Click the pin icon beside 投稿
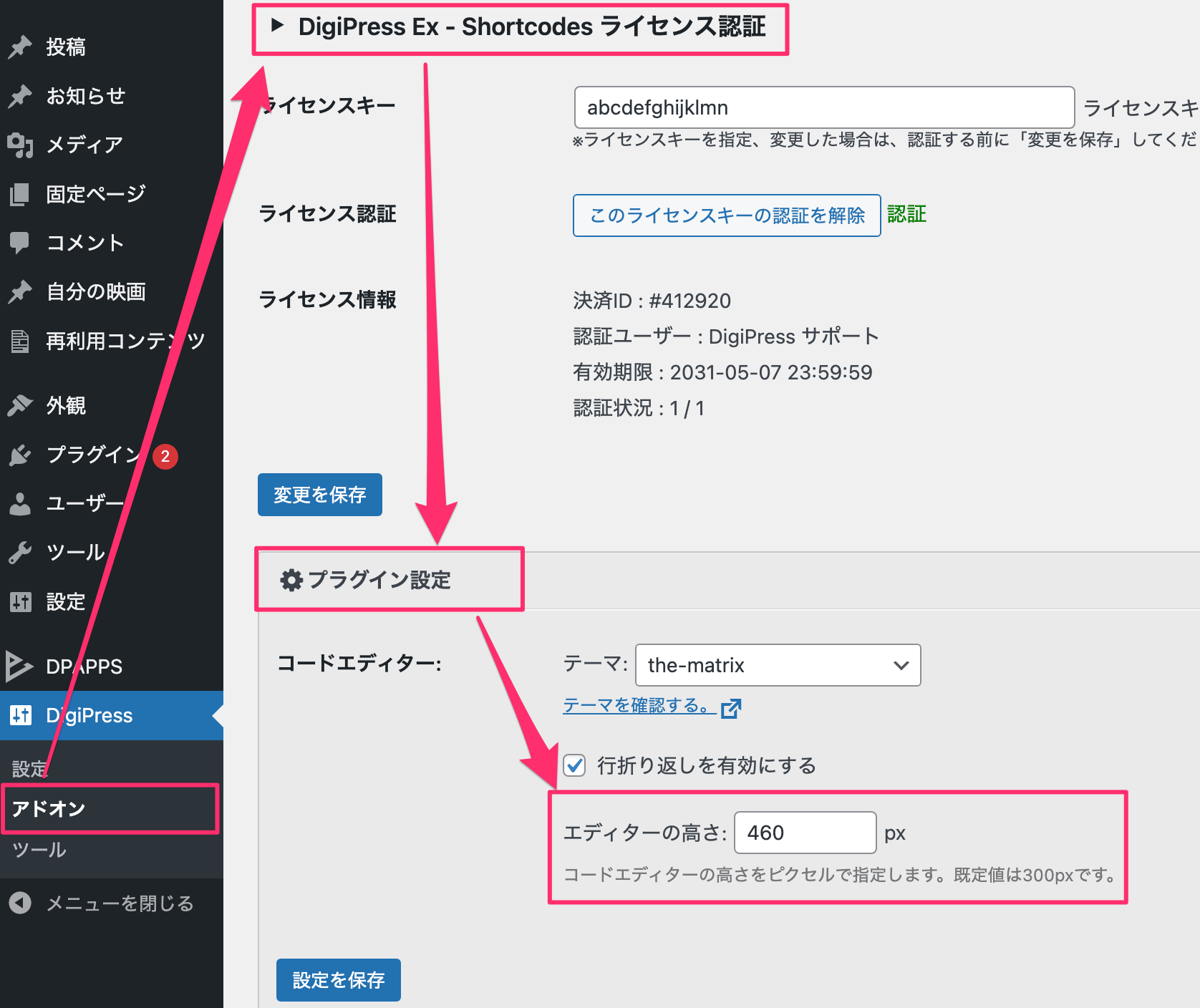This screenshot has height=1008, width=1200. pyautogui.click(x=20, y=47)
